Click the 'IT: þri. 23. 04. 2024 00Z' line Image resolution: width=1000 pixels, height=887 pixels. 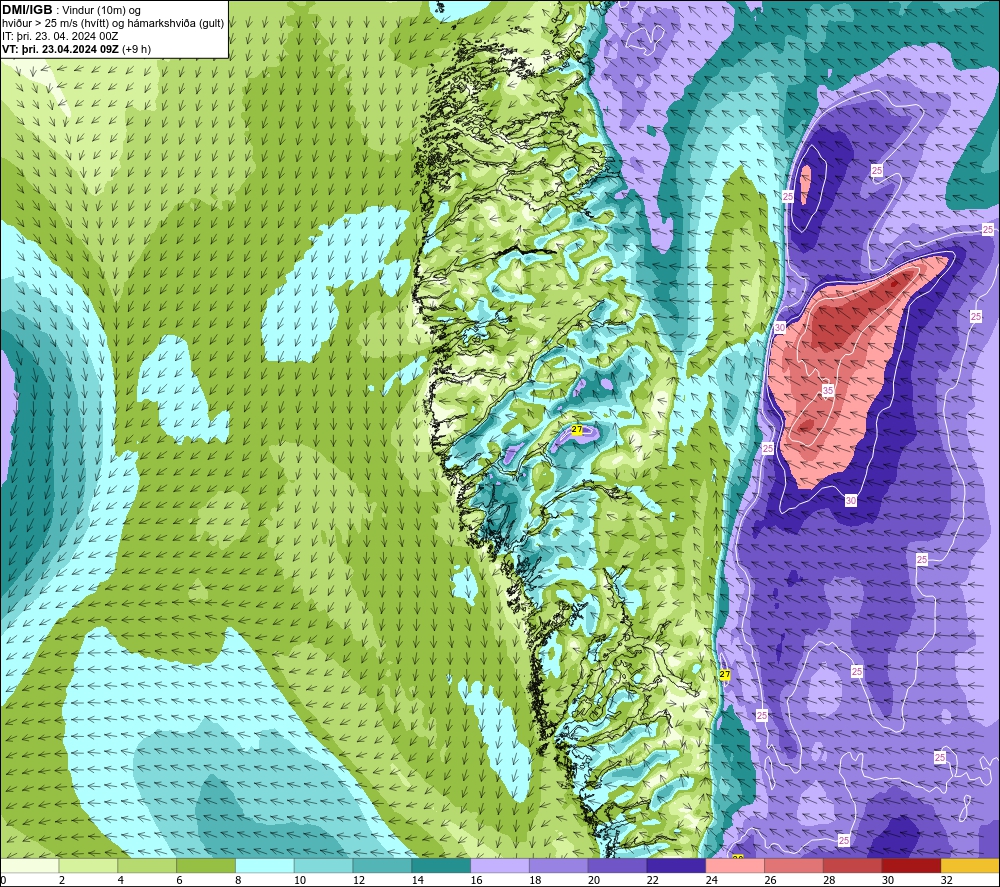click(60, 36)
